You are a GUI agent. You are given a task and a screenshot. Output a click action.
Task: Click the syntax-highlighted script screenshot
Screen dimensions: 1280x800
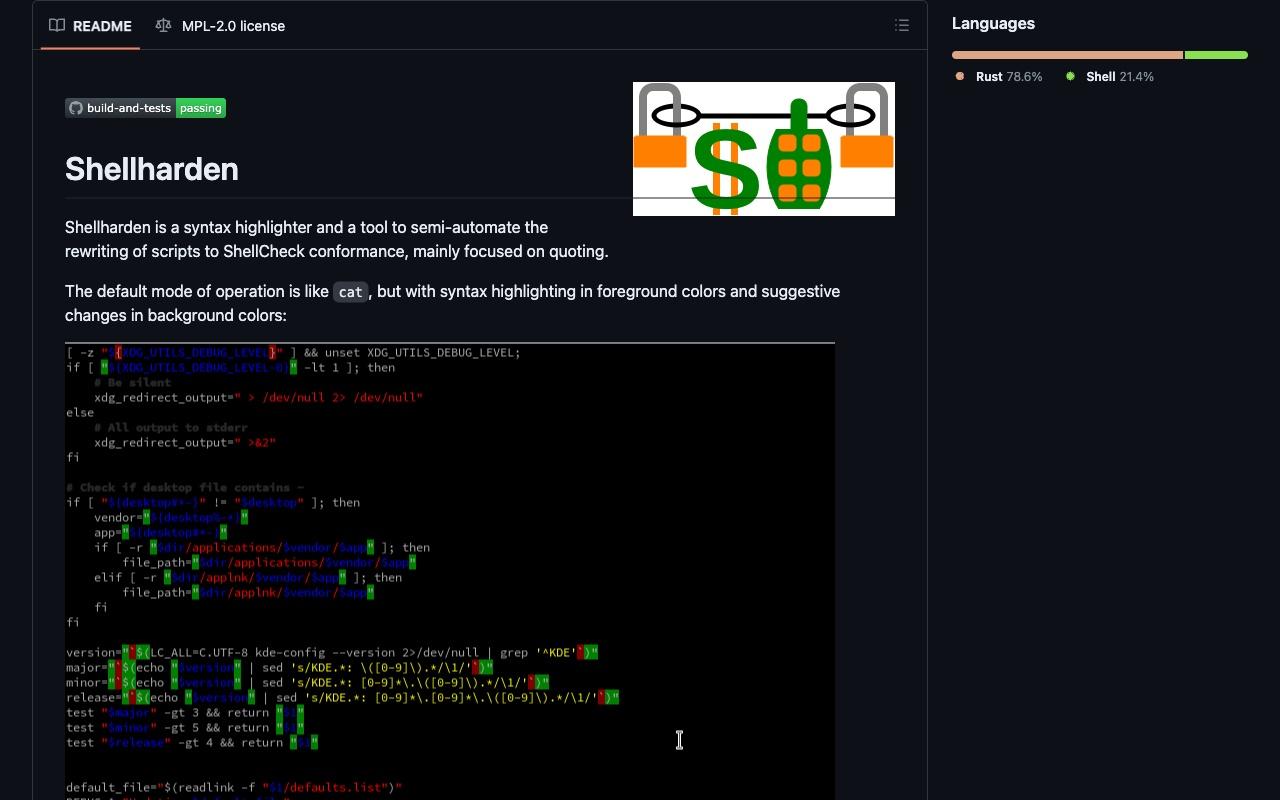[450, 571]
